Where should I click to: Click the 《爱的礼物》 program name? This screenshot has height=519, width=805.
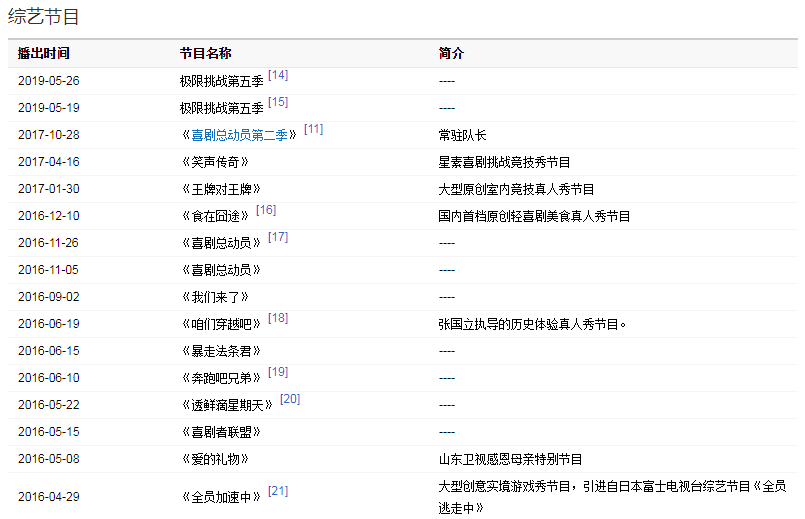214,459
